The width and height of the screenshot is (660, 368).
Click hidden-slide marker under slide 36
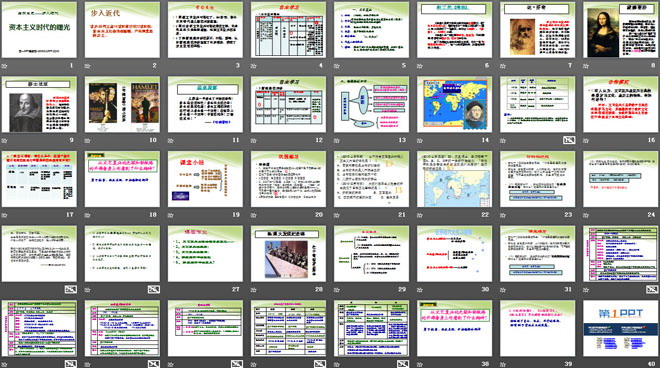320,364
